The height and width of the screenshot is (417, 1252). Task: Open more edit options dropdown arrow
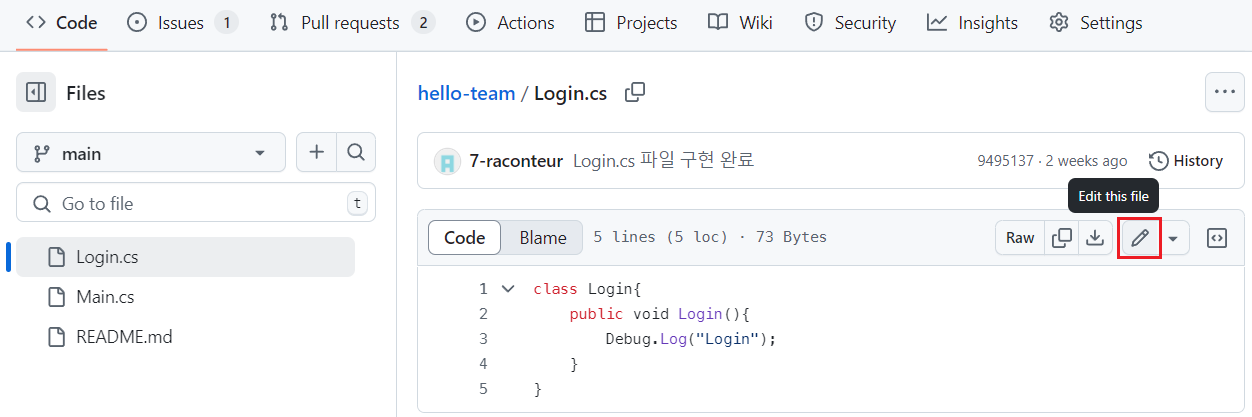[x=1173, y=237]
